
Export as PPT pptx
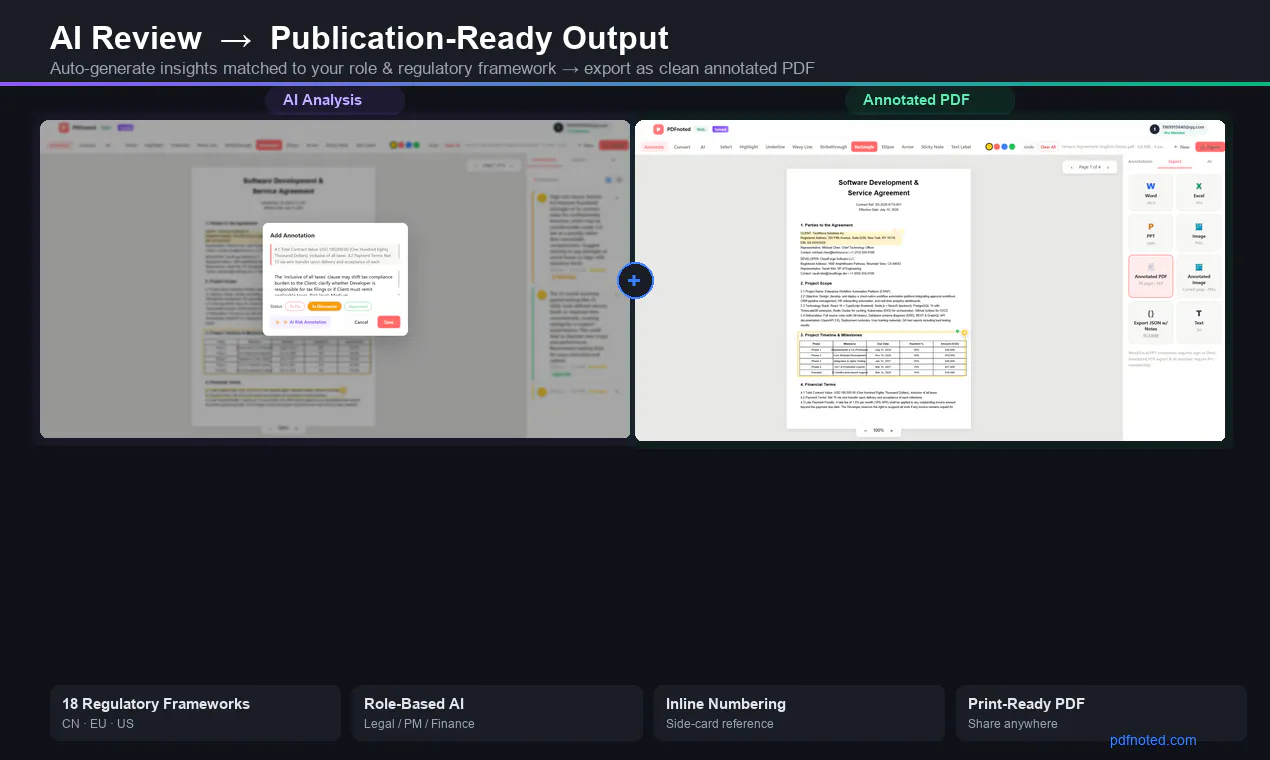coord(1150,232)
